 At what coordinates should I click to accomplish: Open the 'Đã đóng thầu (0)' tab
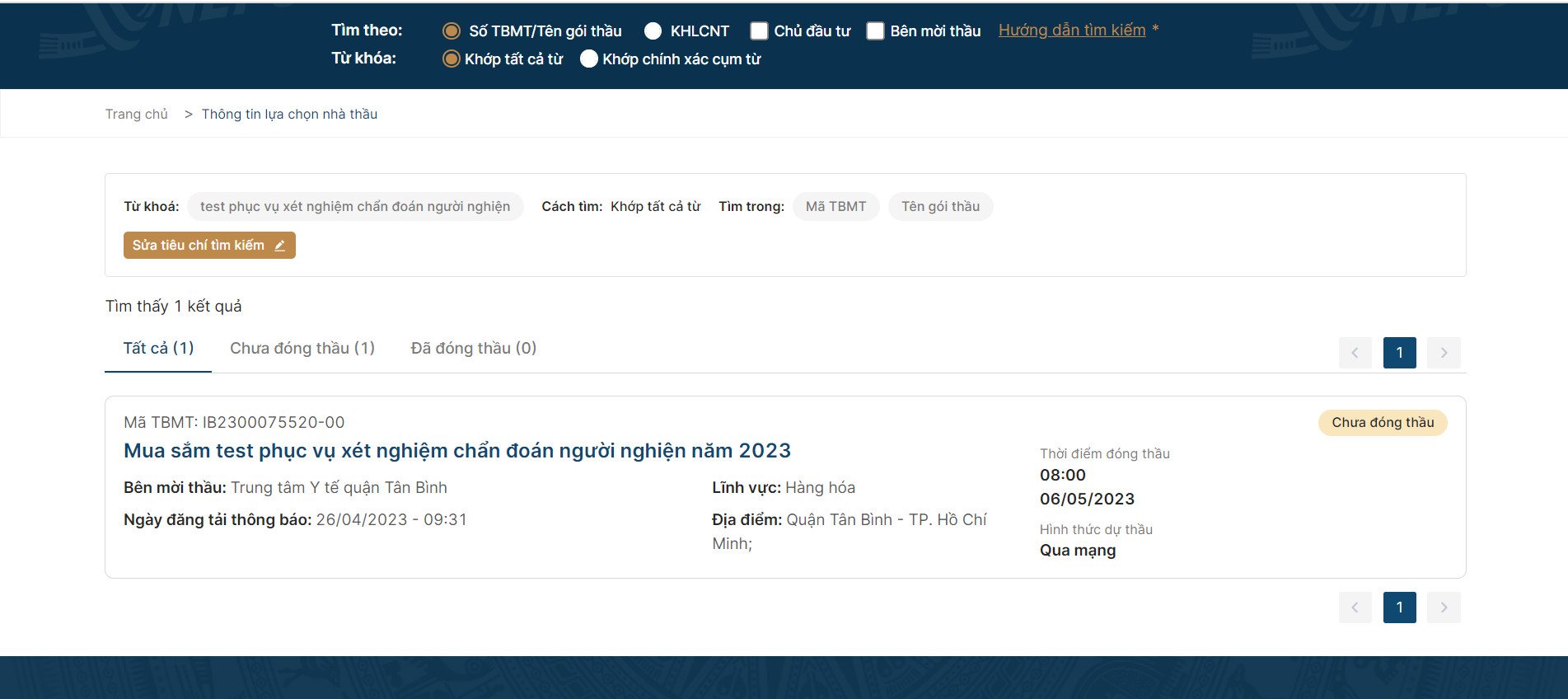pos(474,349)
